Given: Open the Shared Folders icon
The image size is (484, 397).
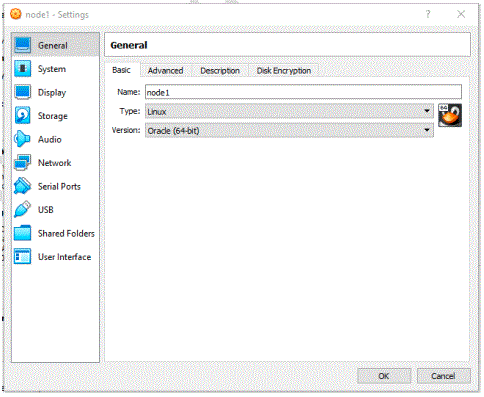Looking at the screenshot, I should click(23, 233).
